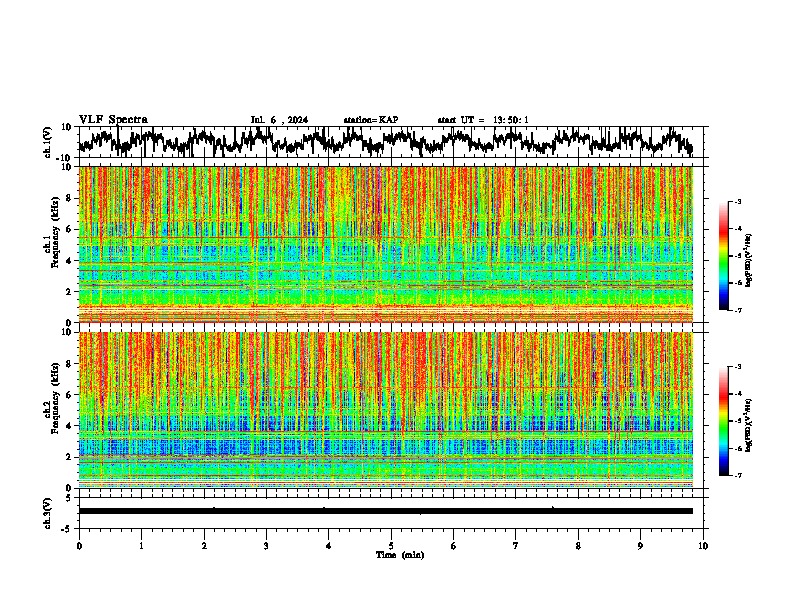Click the ch.1 color scale bar

tap(723, 256)
